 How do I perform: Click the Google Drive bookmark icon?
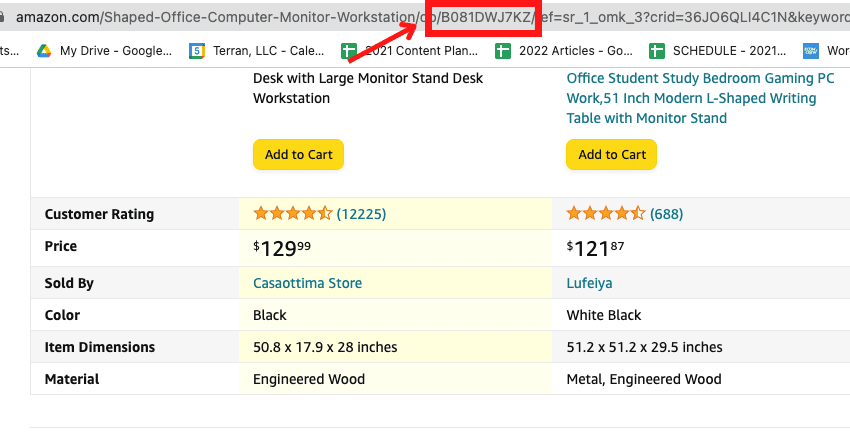pyautogui.click(x=44, y=51)
